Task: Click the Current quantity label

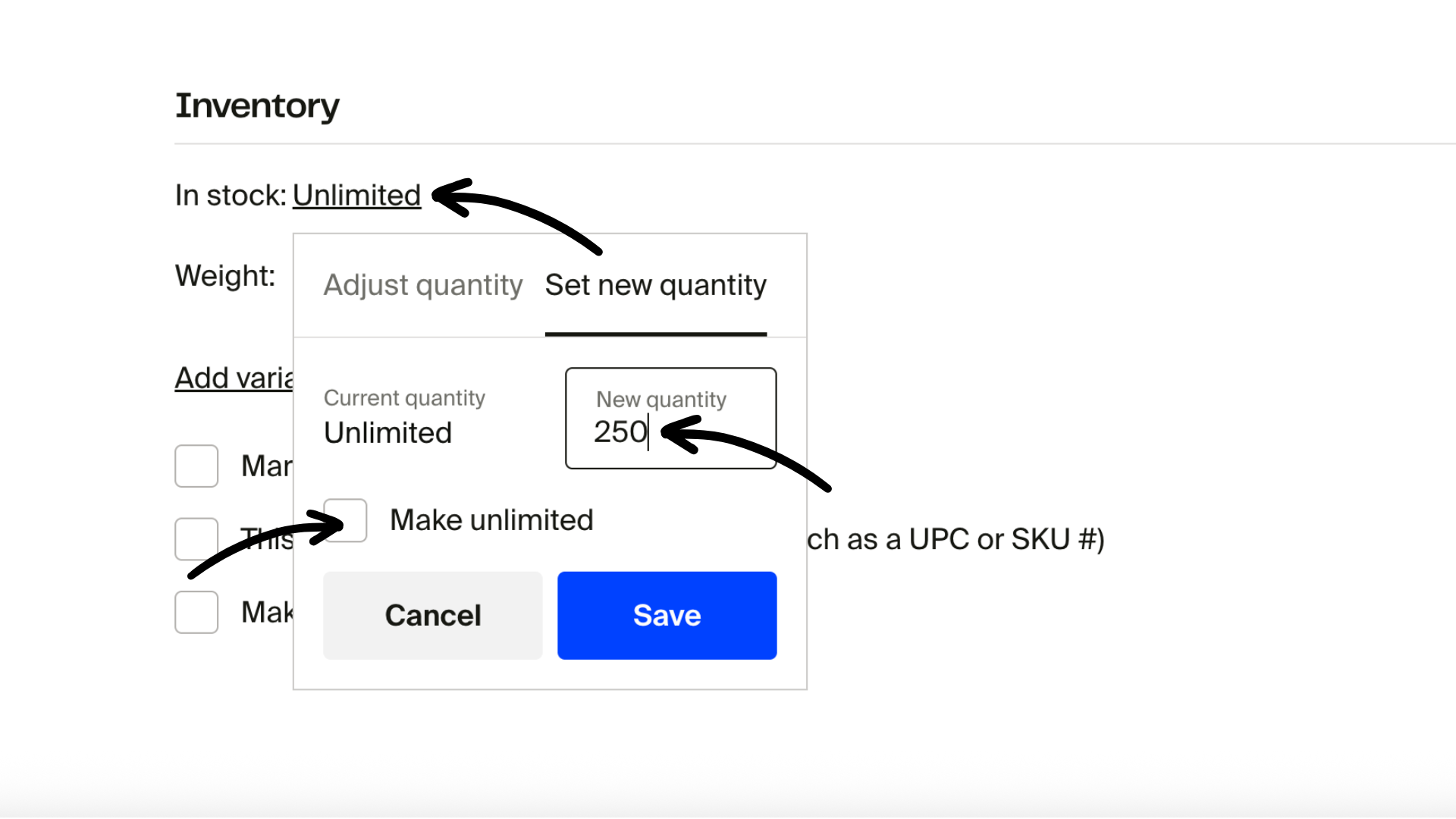Action: pos(404,398)
